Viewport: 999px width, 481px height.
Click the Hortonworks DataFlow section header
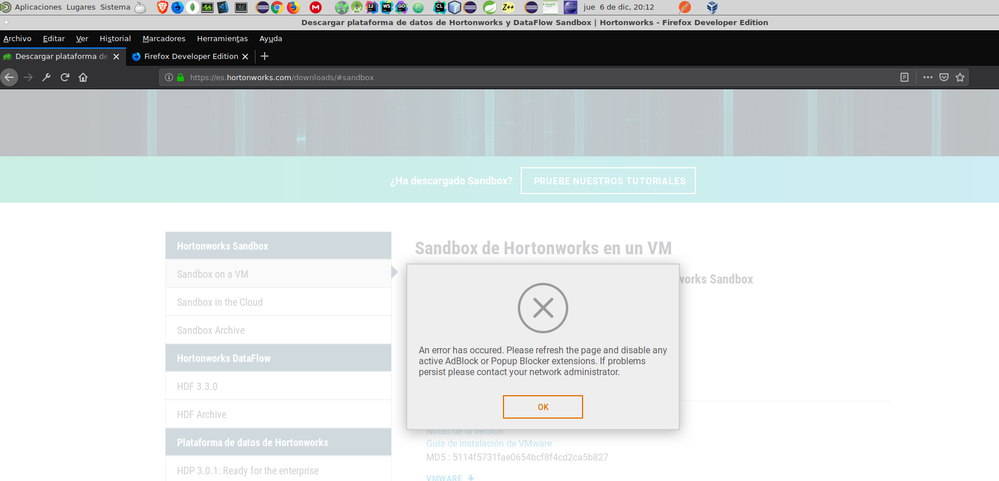point(278,358)
